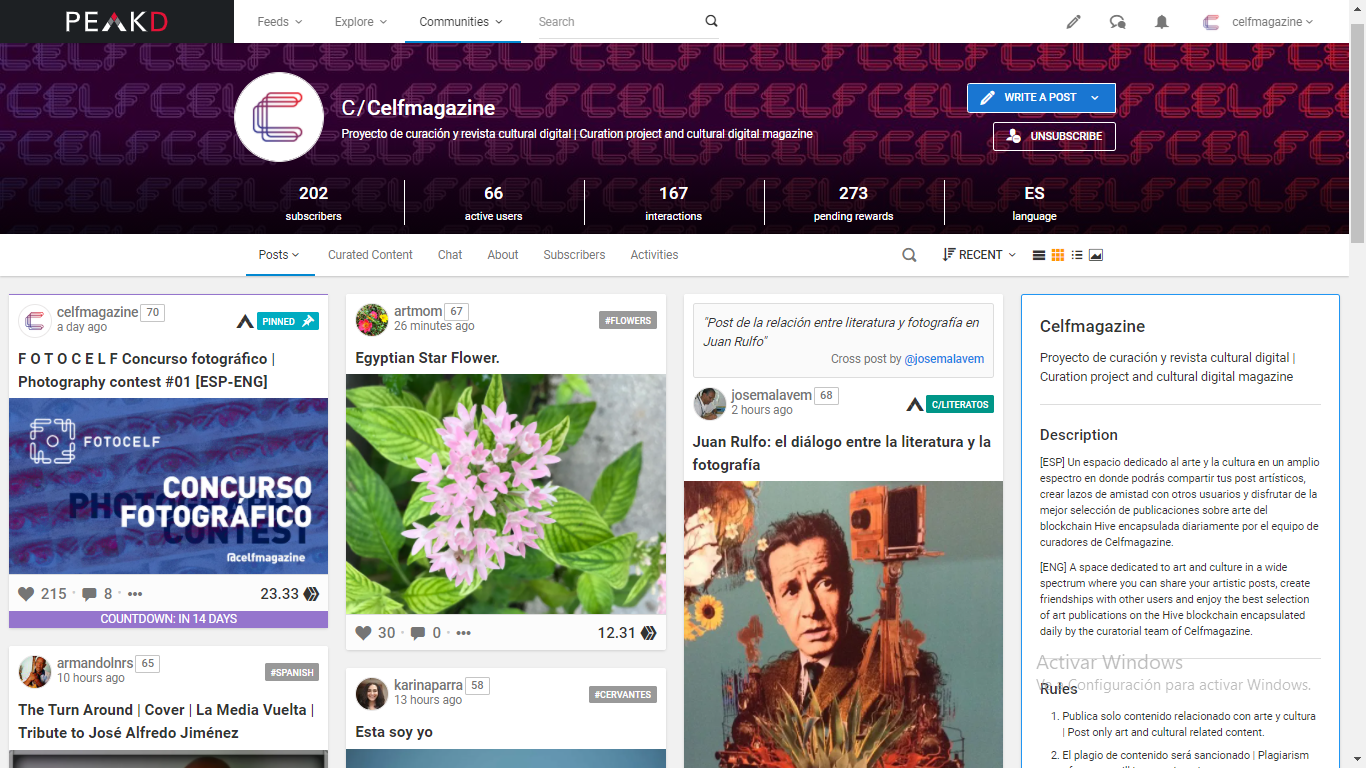Switch to the Curated Content tab

369,255
